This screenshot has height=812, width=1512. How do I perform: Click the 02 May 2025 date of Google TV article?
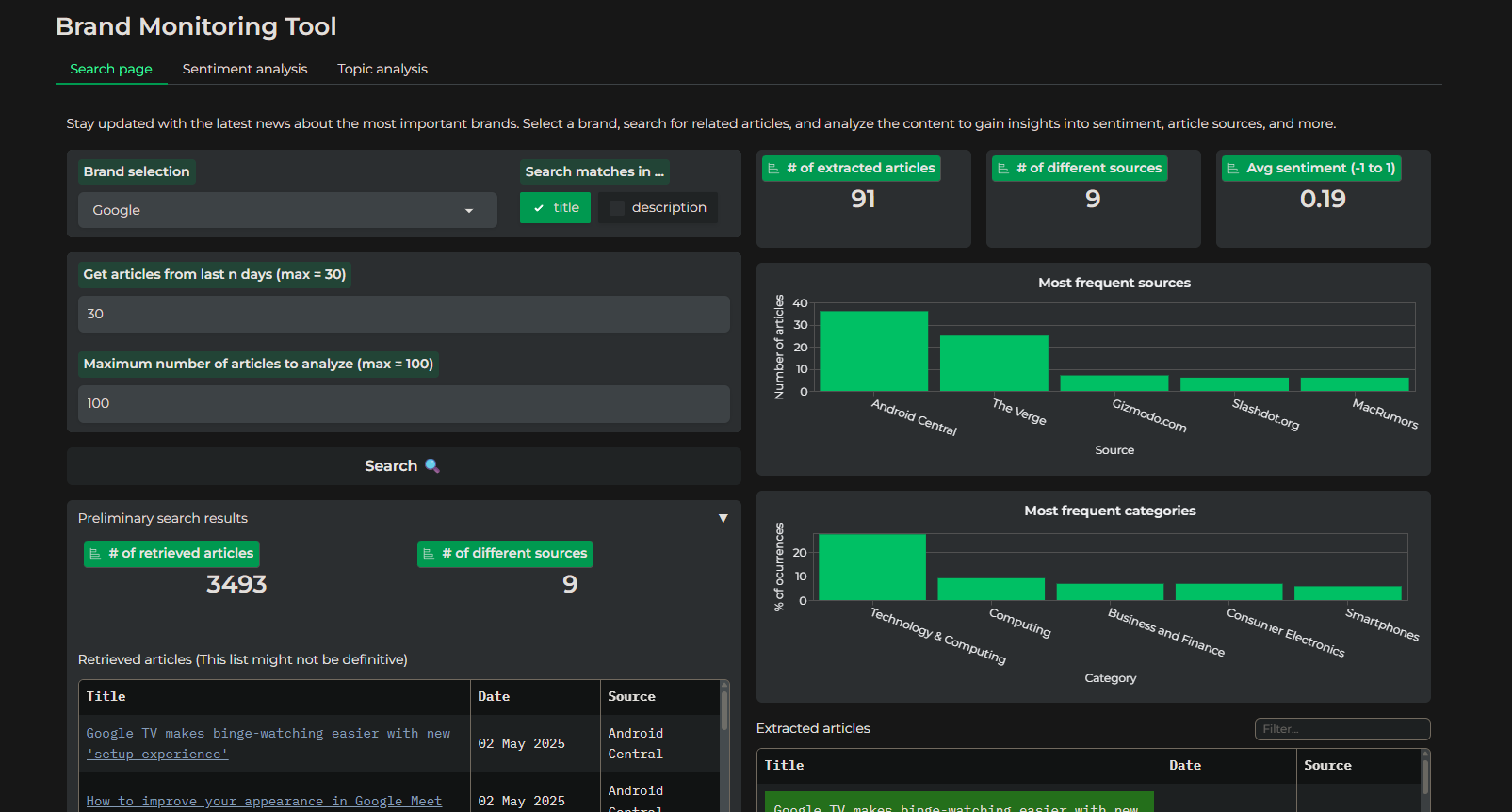click(521, 743)
